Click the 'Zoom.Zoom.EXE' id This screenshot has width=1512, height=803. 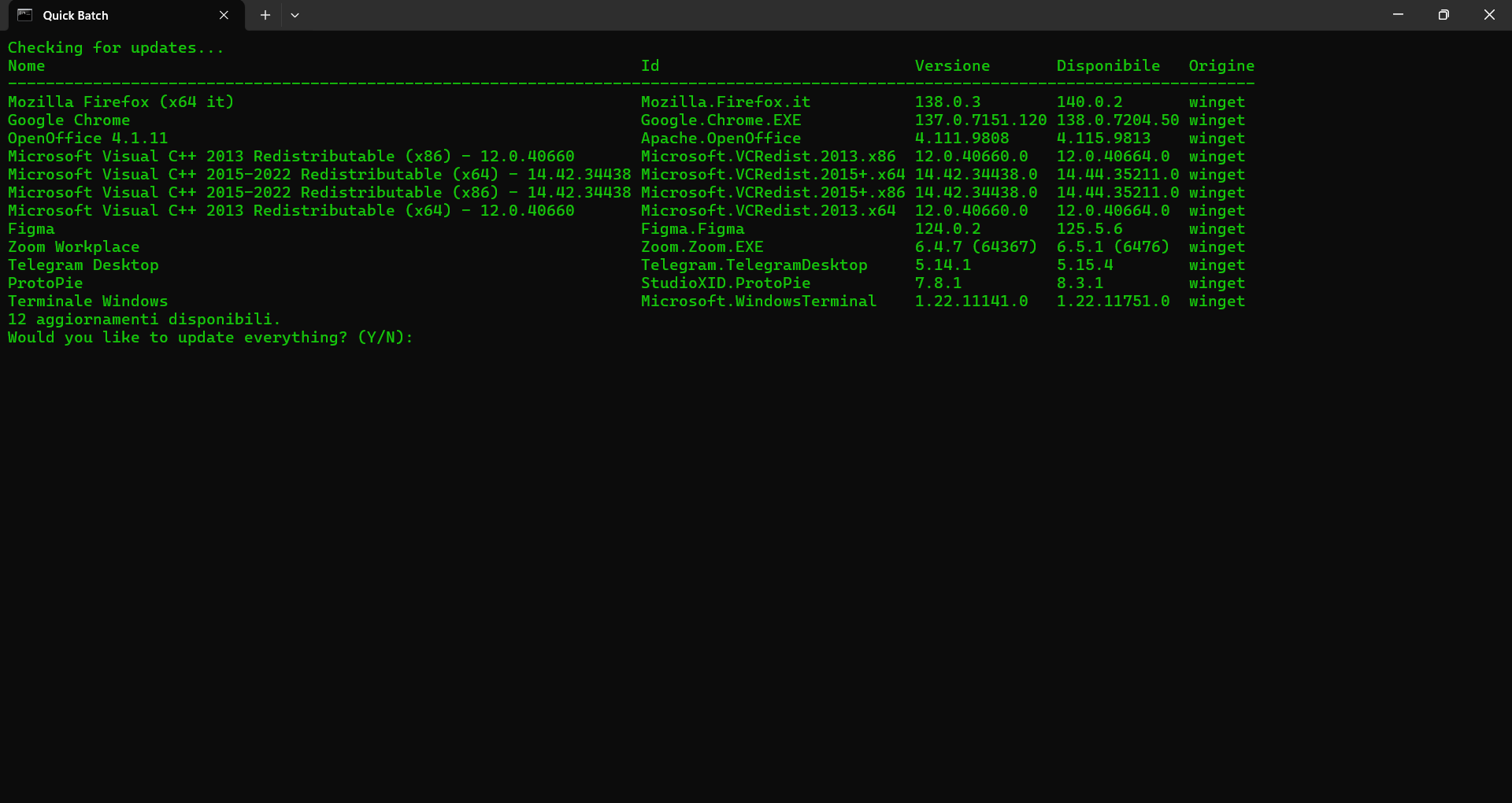point(702,247)
